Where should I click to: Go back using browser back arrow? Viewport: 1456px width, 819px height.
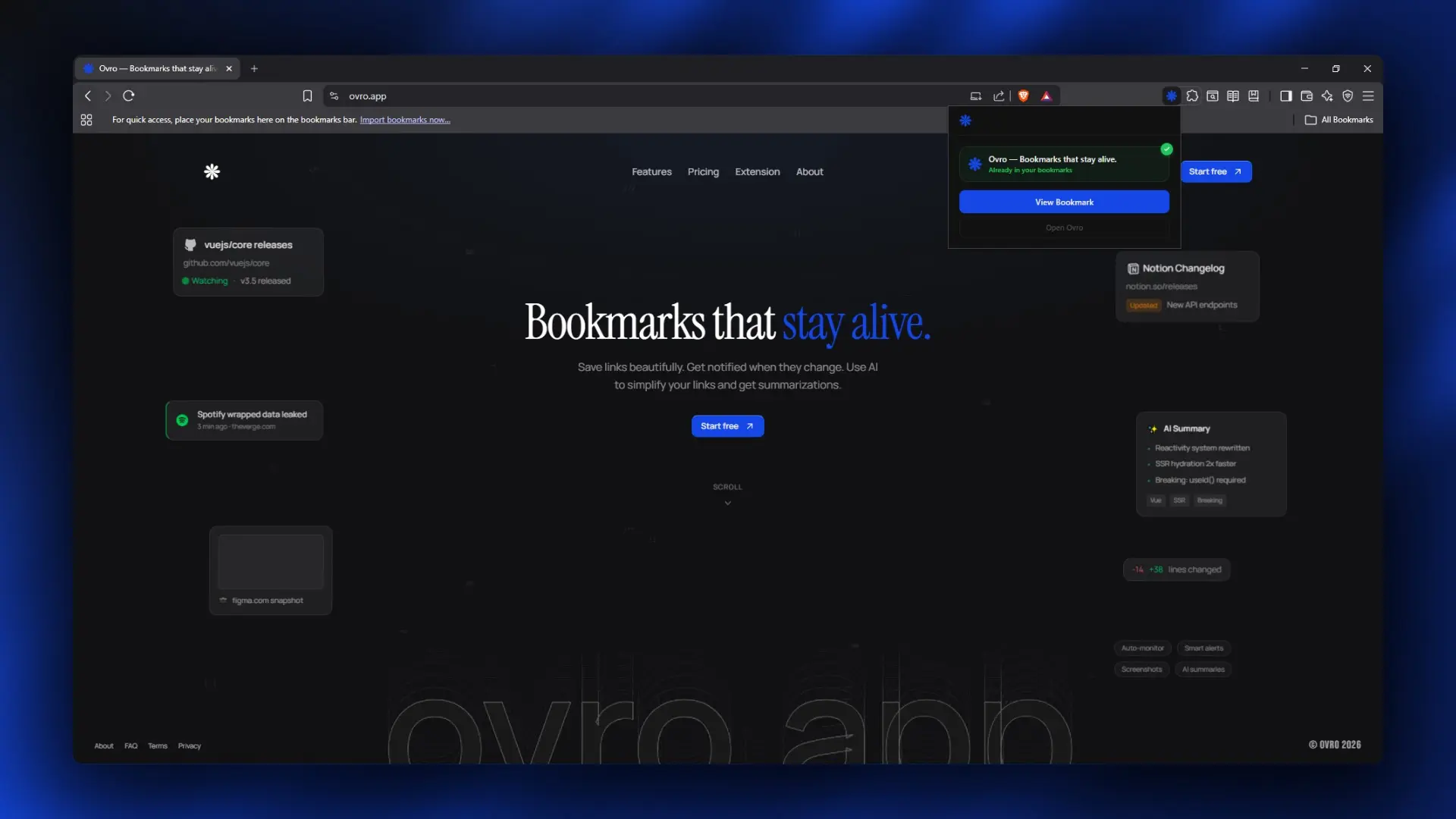point(88,96)
